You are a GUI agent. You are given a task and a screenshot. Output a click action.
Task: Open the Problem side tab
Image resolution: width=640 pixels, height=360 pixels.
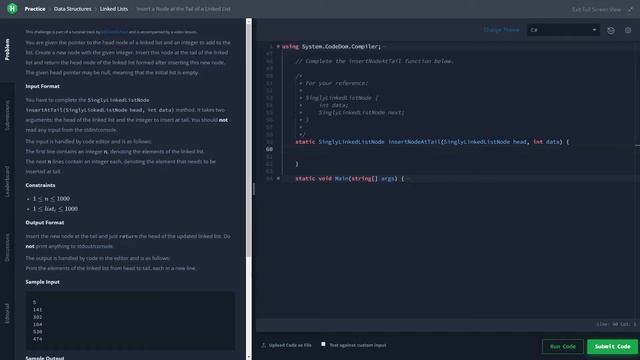7,49
